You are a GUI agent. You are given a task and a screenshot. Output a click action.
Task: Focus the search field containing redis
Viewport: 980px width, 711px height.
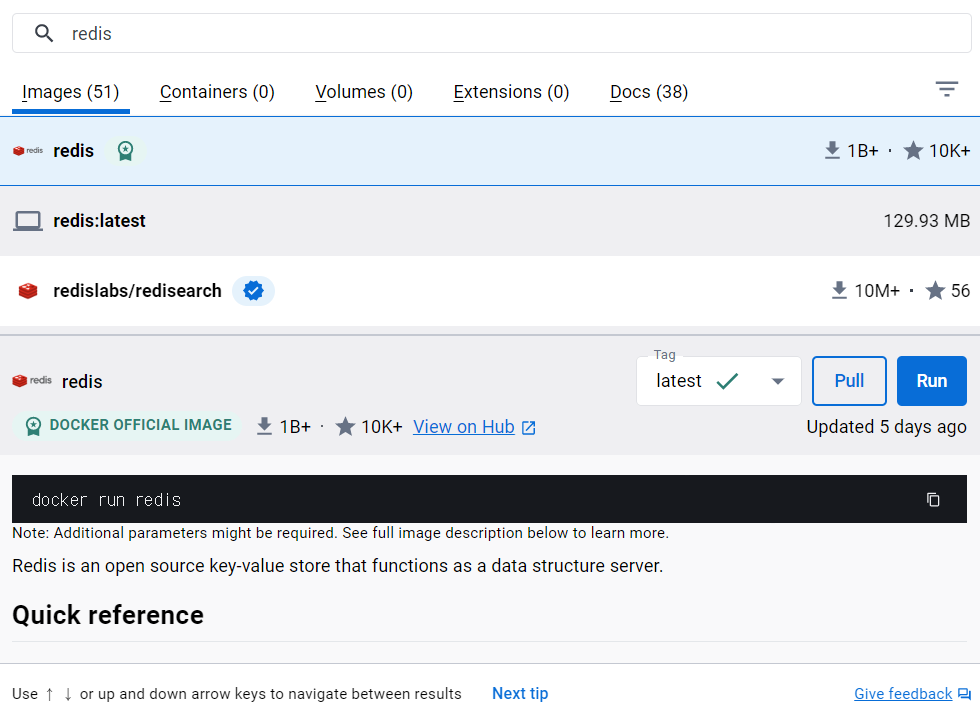[x=491, y=33]
